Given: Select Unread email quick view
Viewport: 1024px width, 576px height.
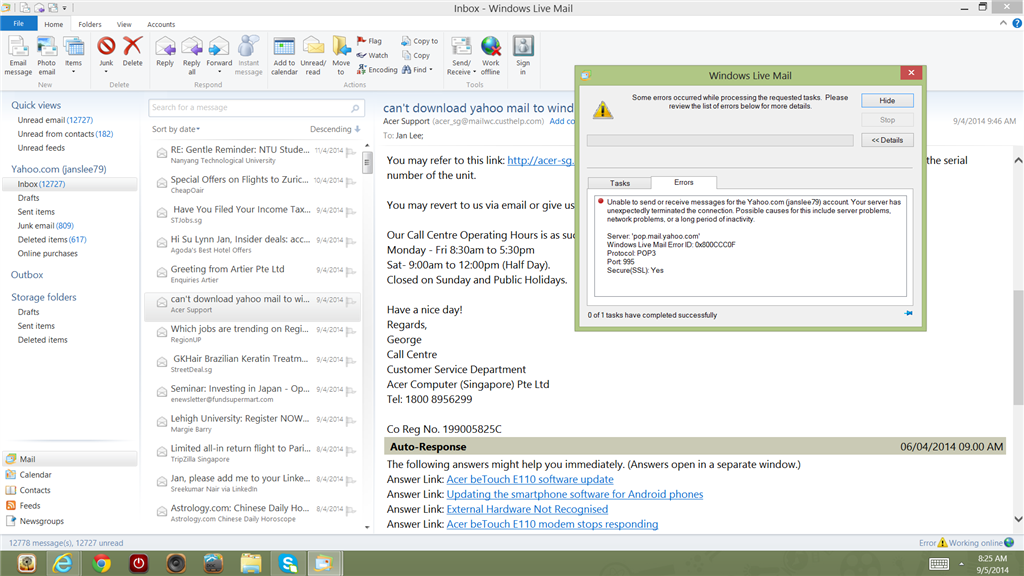Looking at the screenshot, I should [x=55, y=120].
